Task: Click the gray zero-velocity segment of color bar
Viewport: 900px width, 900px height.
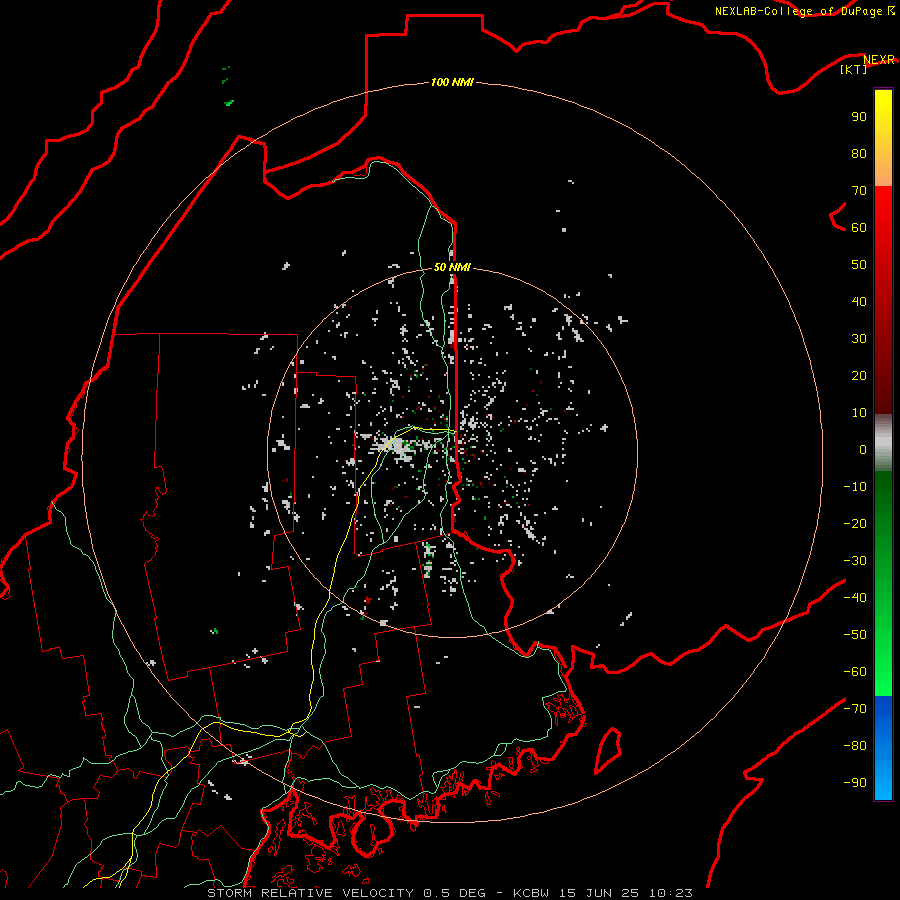Action: pos(883,443)
